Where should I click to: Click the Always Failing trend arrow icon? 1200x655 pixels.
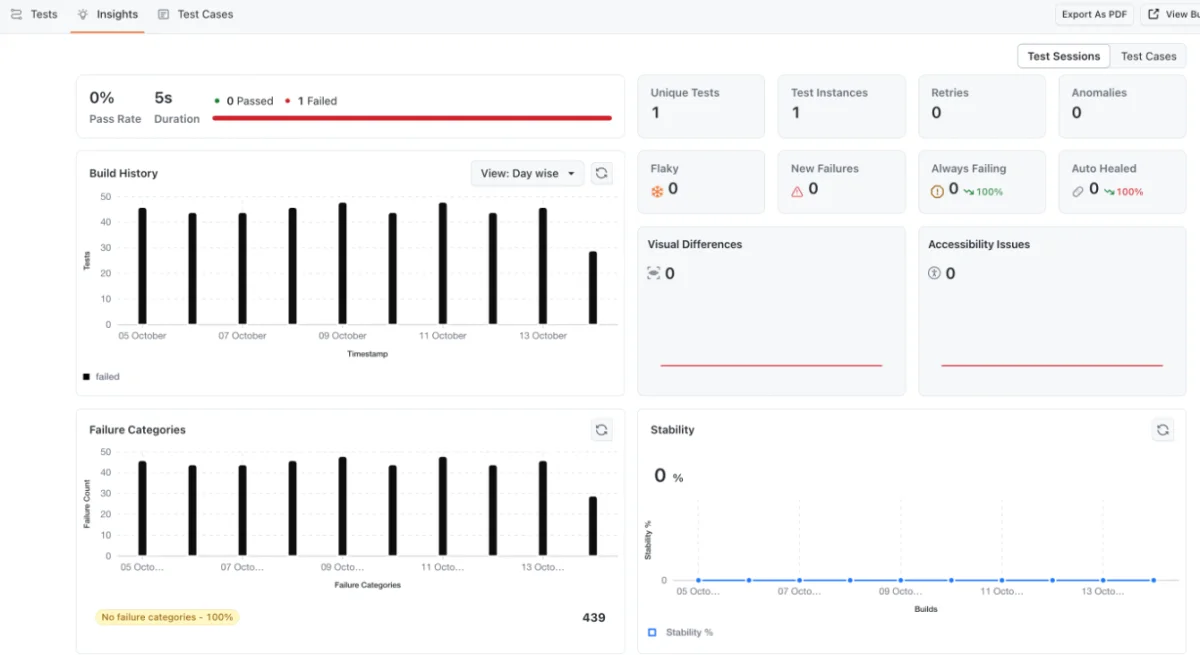[969, 191]
